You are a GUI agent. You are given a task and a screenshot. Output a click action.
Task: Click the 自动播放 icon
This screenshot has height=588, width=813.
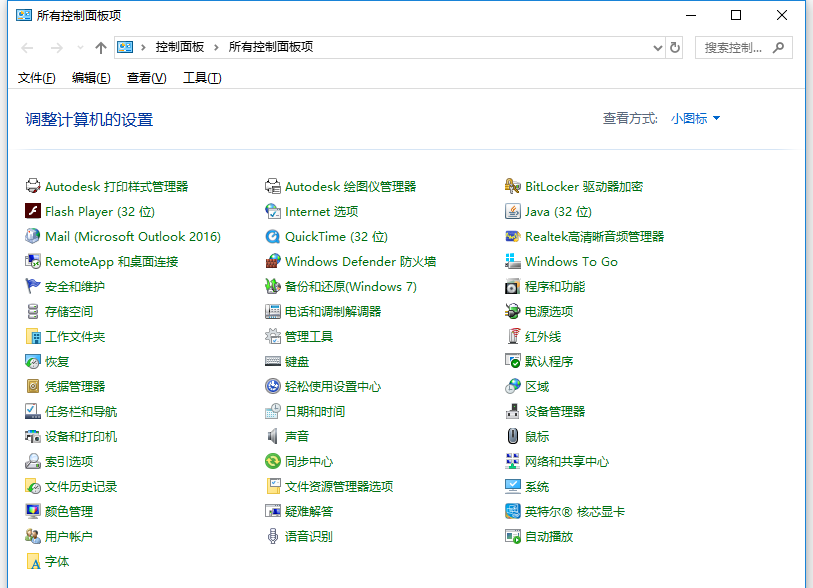[x=513, y=536]
